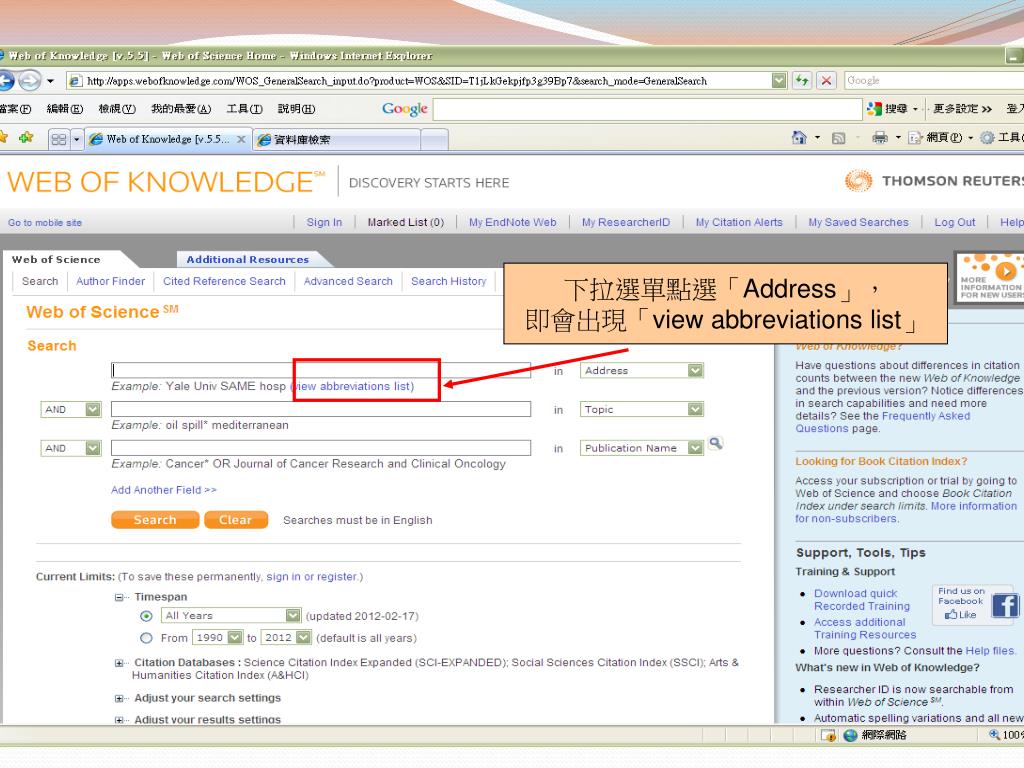Screen dimensions: 1024x768
Task: Click the browser Forward arrow button
Action: click(29, 81)
